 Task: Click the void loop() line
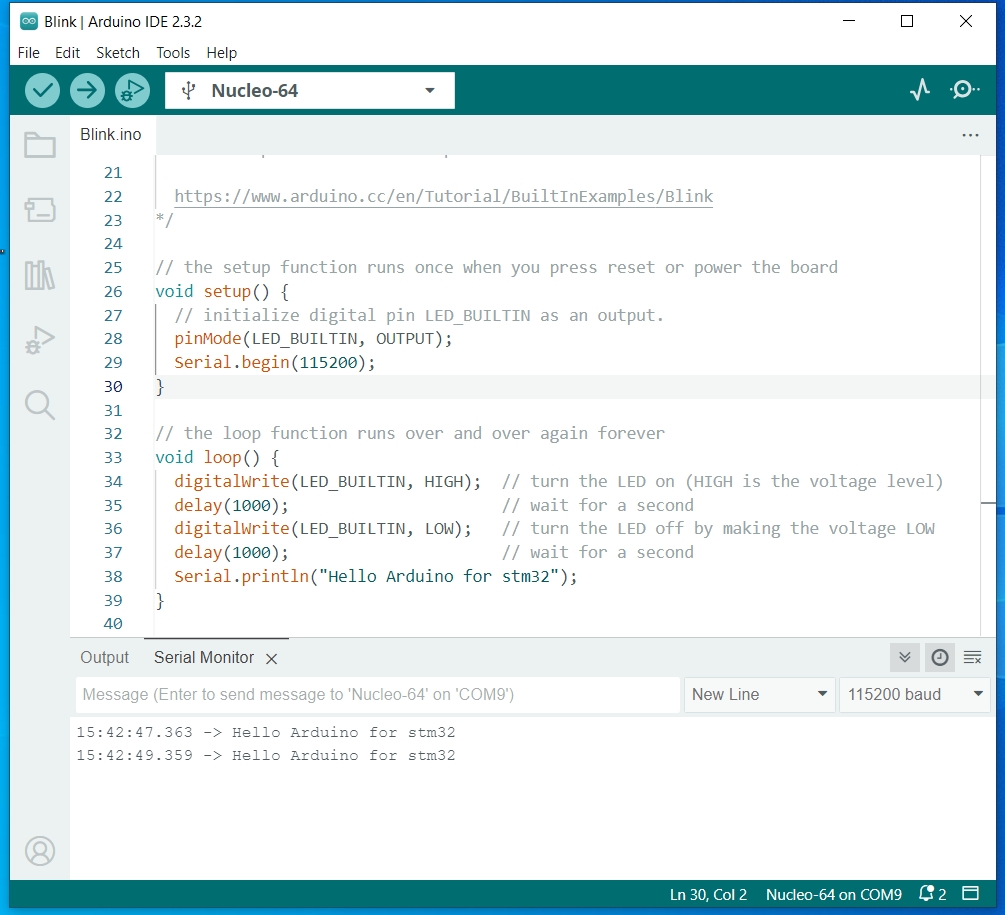pos(217,458)
